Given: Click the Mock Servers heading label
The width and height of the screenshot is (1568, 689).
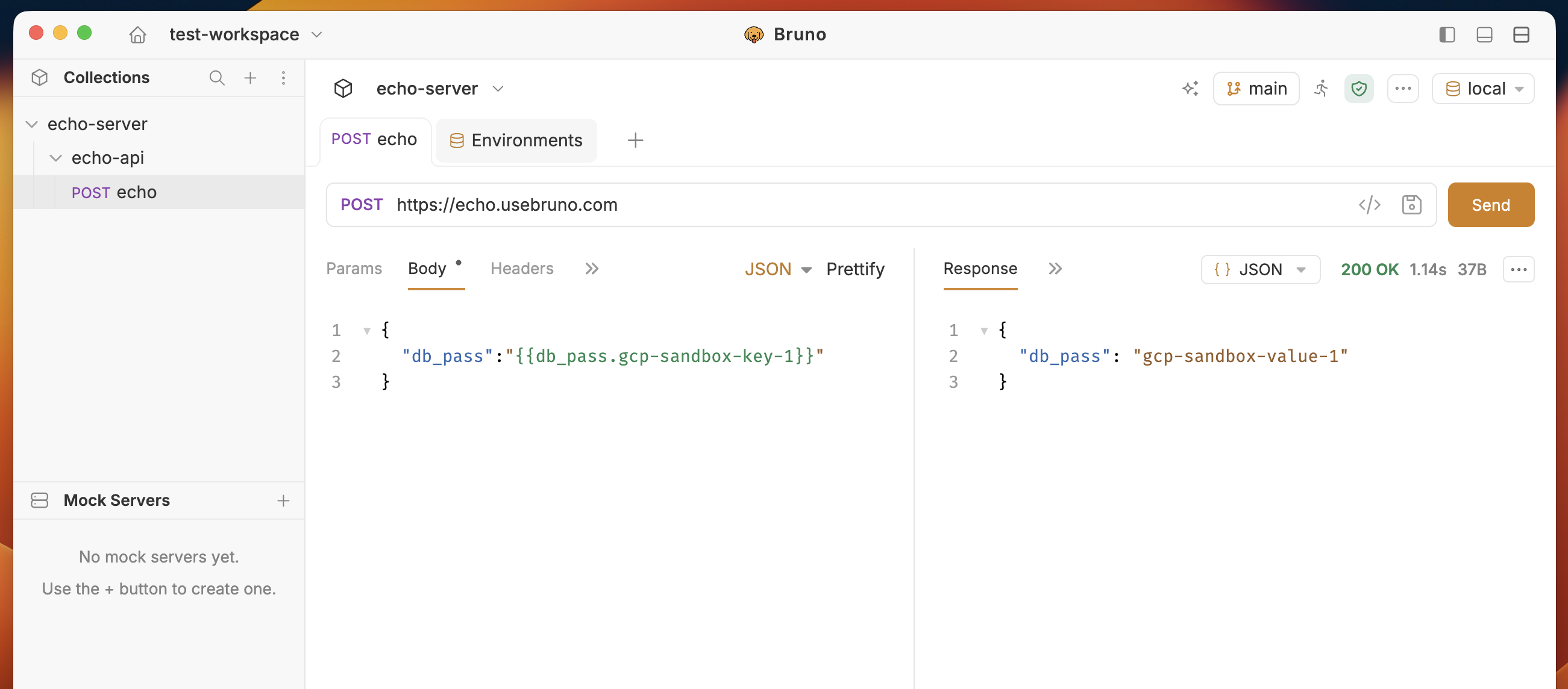Looking at the screenshot, I should tap(117, 500).
